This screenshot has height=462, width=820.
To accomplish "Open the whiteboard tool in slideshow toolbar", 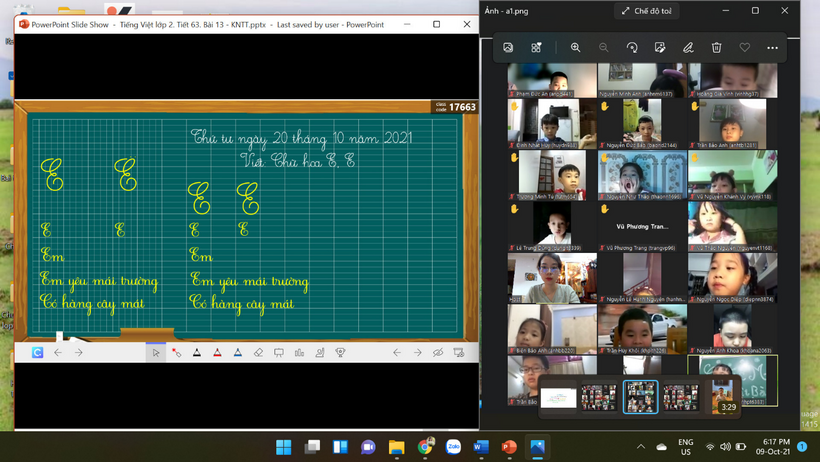I will [278, 352].
